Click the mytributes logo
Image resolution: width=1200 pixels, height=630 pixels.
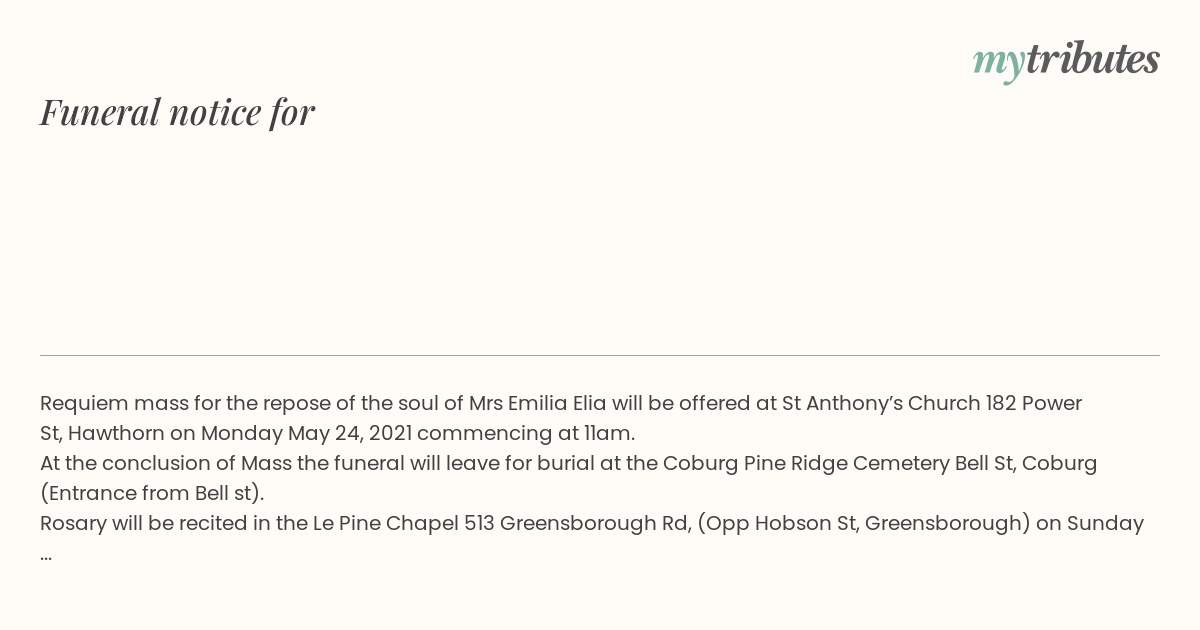click(x=1066, y=60)
